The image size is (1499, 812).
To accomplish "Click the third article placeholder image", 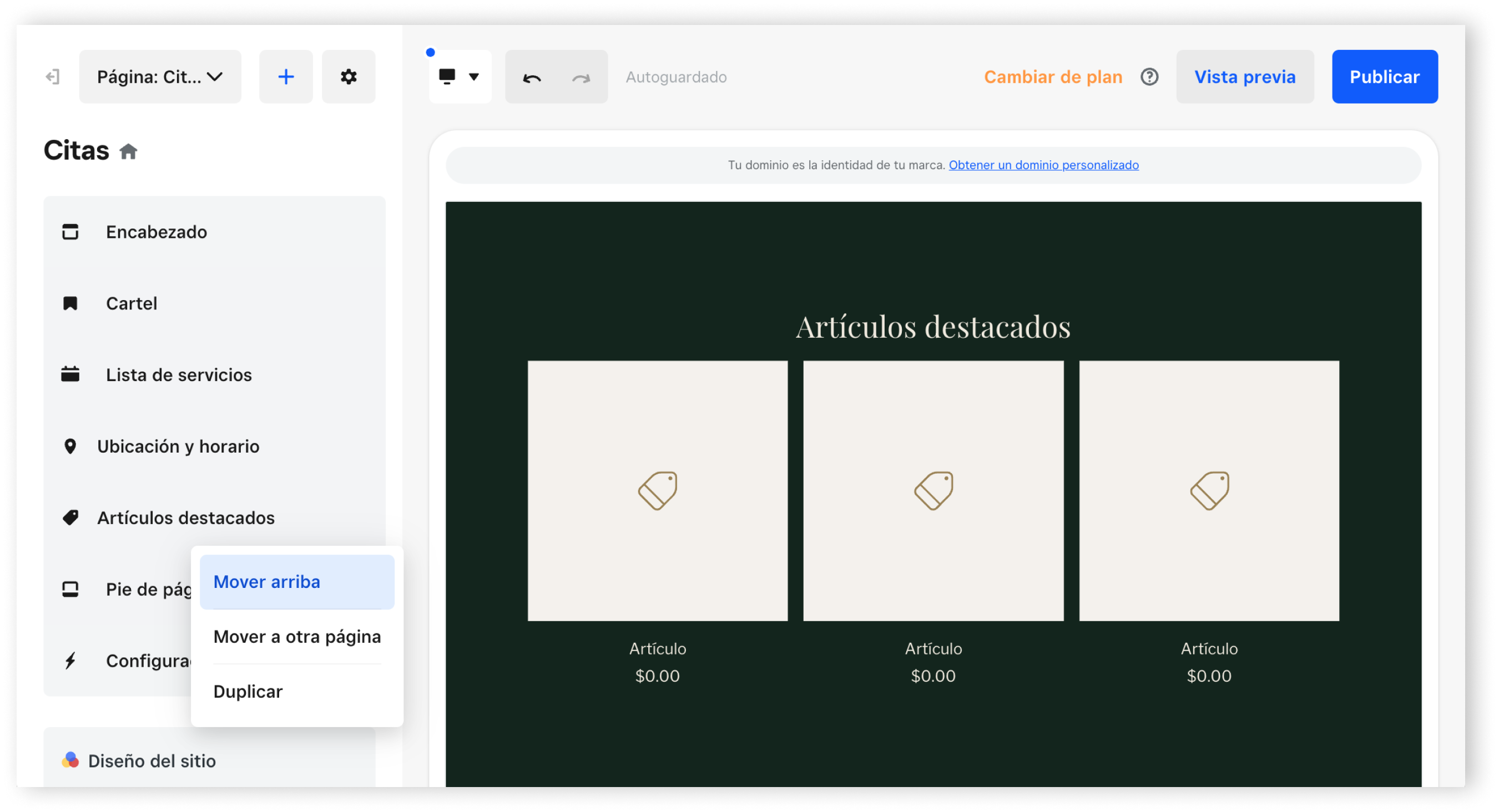I will 1209,491.
